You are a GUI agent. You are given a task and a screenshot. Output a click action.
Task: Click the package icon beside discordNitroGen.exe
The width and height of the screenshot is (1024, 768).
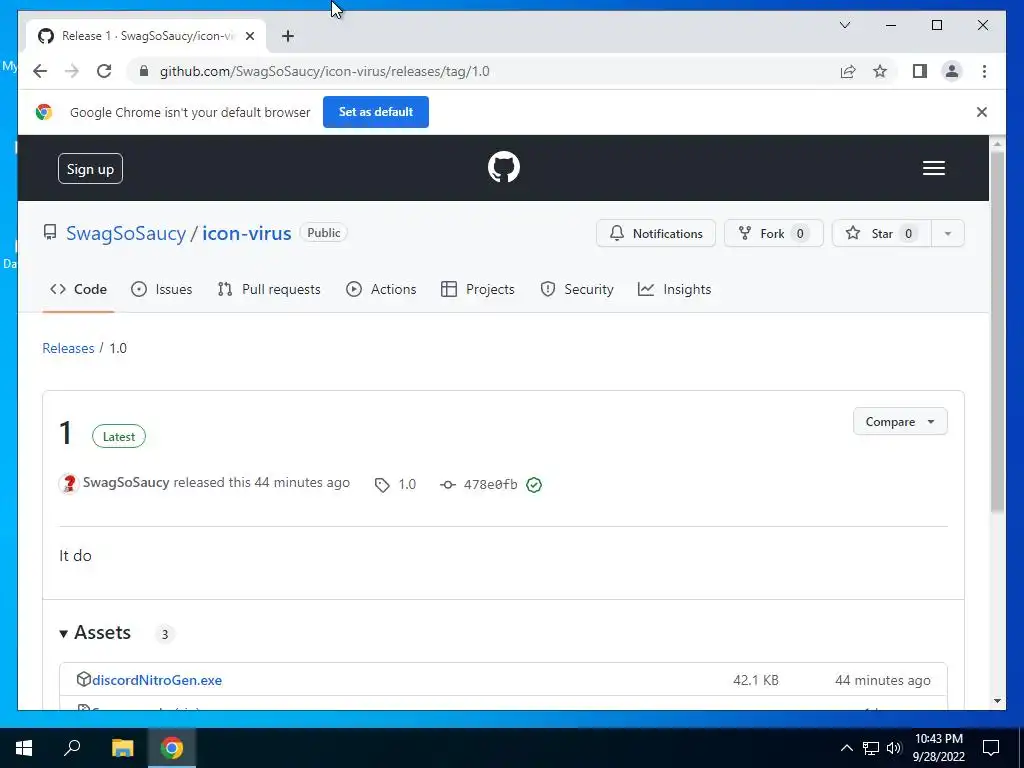(83, 679)
